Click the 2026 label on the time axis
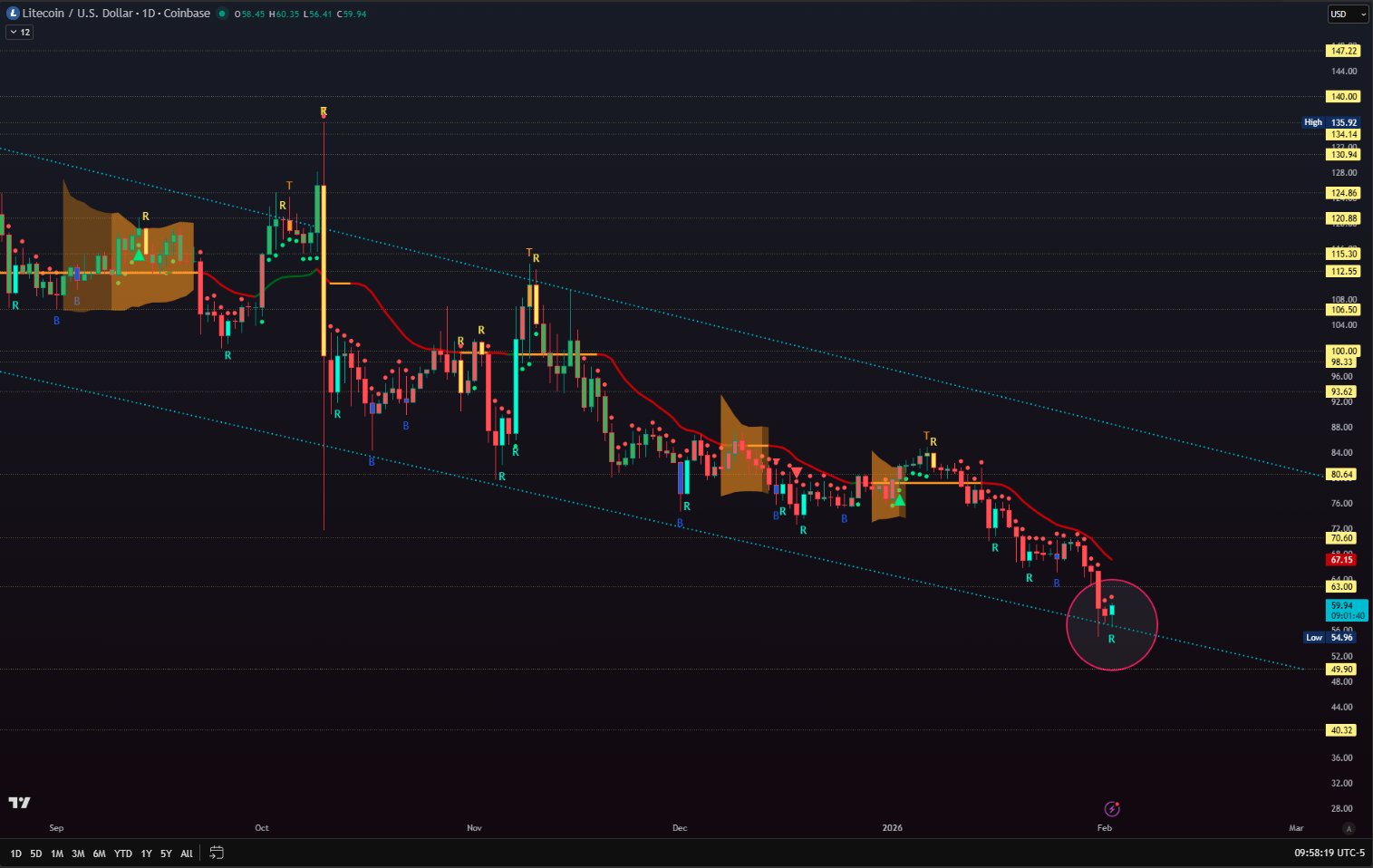 click(893, 828)
